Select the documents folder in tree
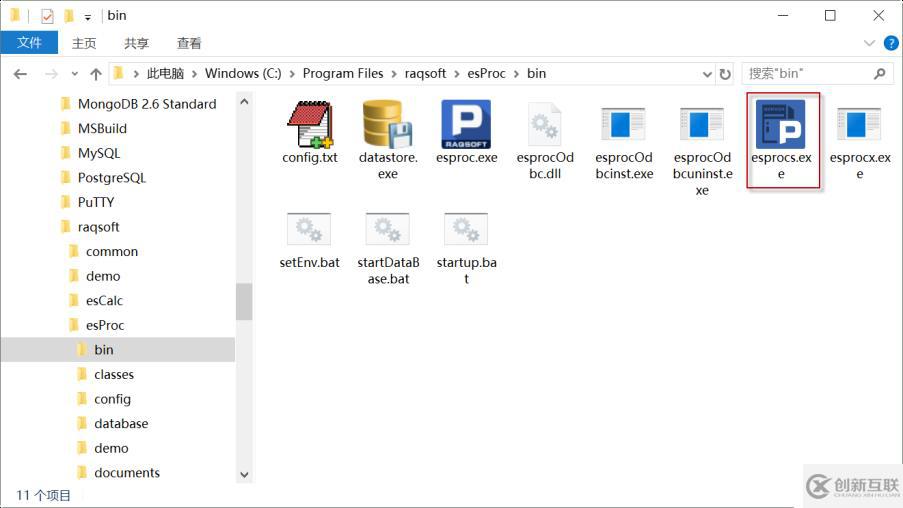The image size is (903, 508). point(127,473)
